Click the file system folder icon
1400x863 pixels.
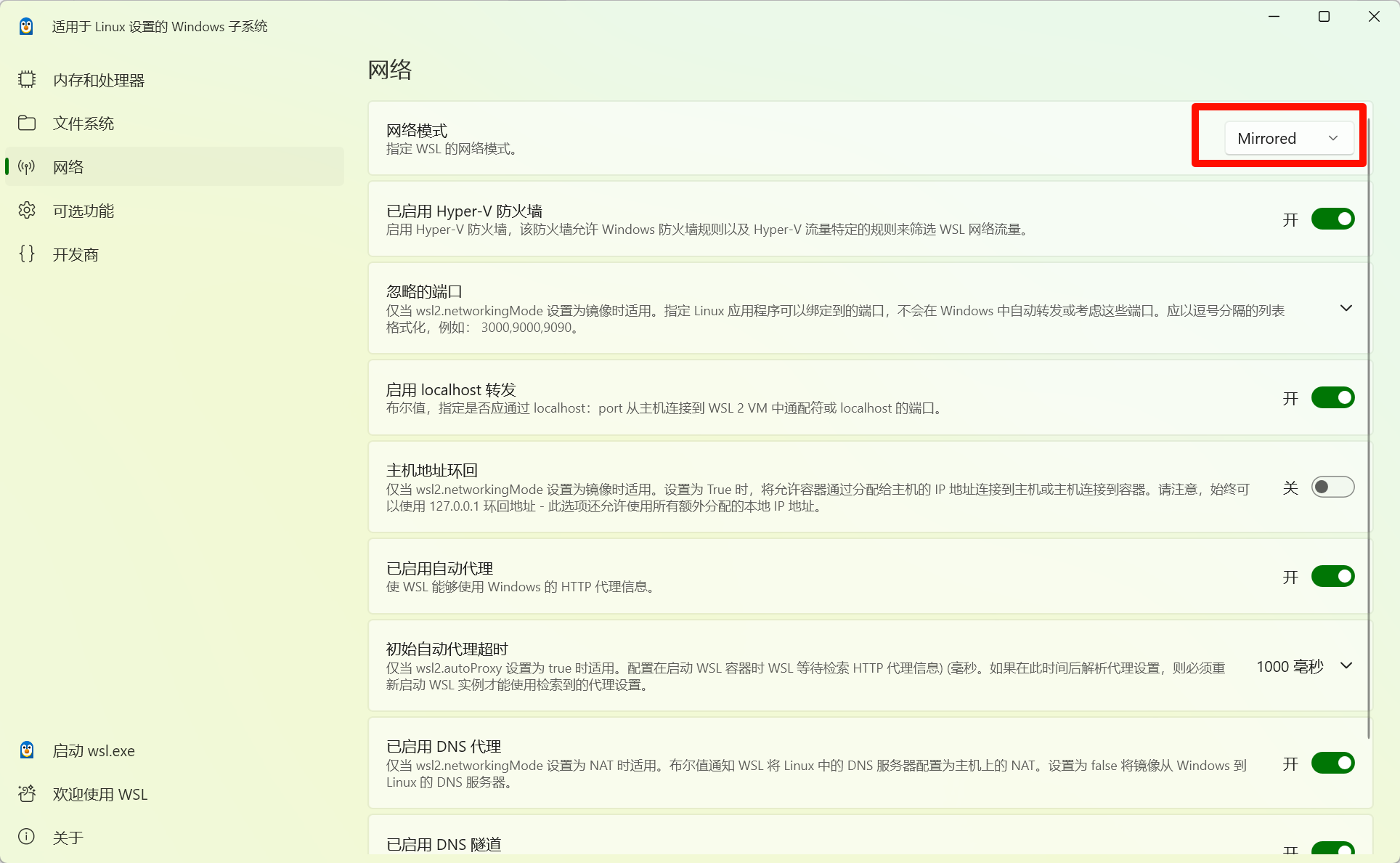click(x=27, y=123)
